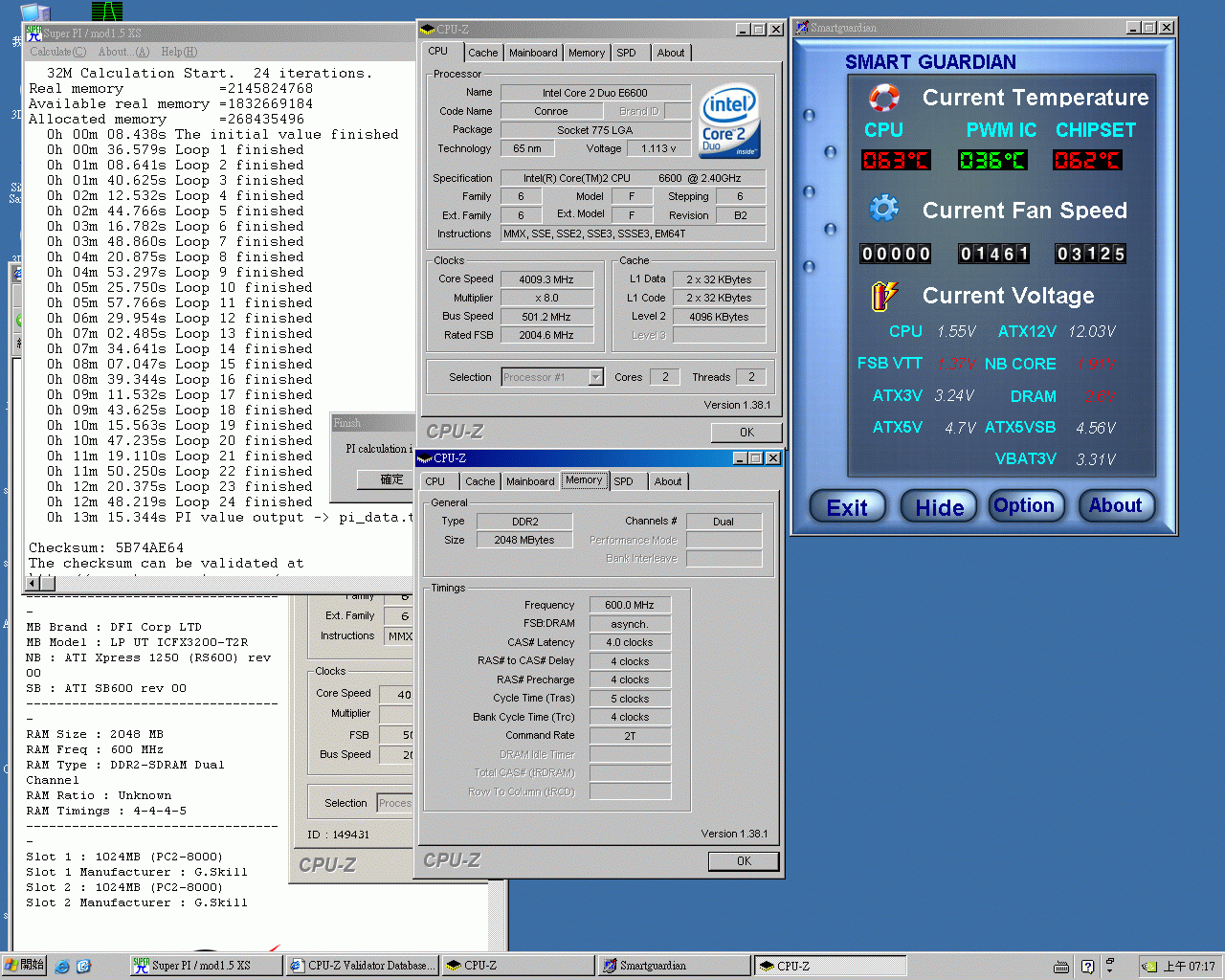Viewport: 1225px width, 980px height.
Task: Open About menu in Super PI
Action: click(123, 52)
